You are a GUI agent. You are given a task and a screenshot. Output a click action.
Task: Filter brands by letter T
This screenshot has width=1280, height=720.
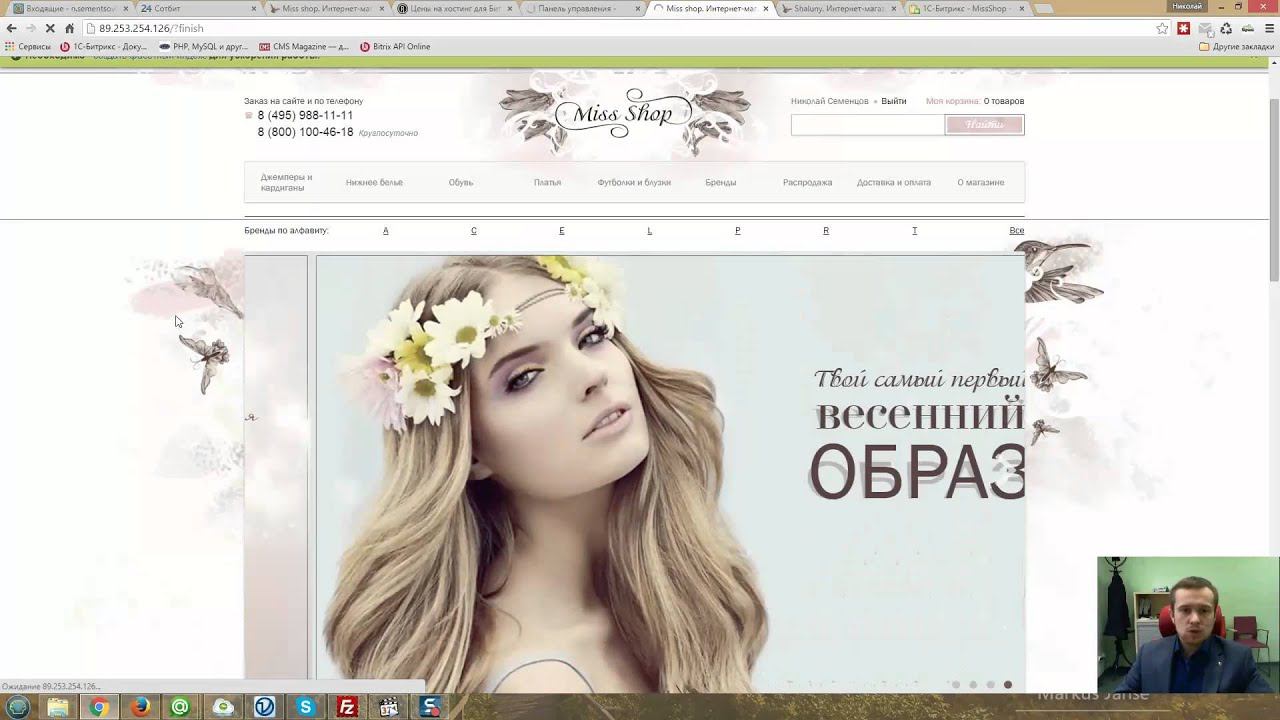(914, 231)
